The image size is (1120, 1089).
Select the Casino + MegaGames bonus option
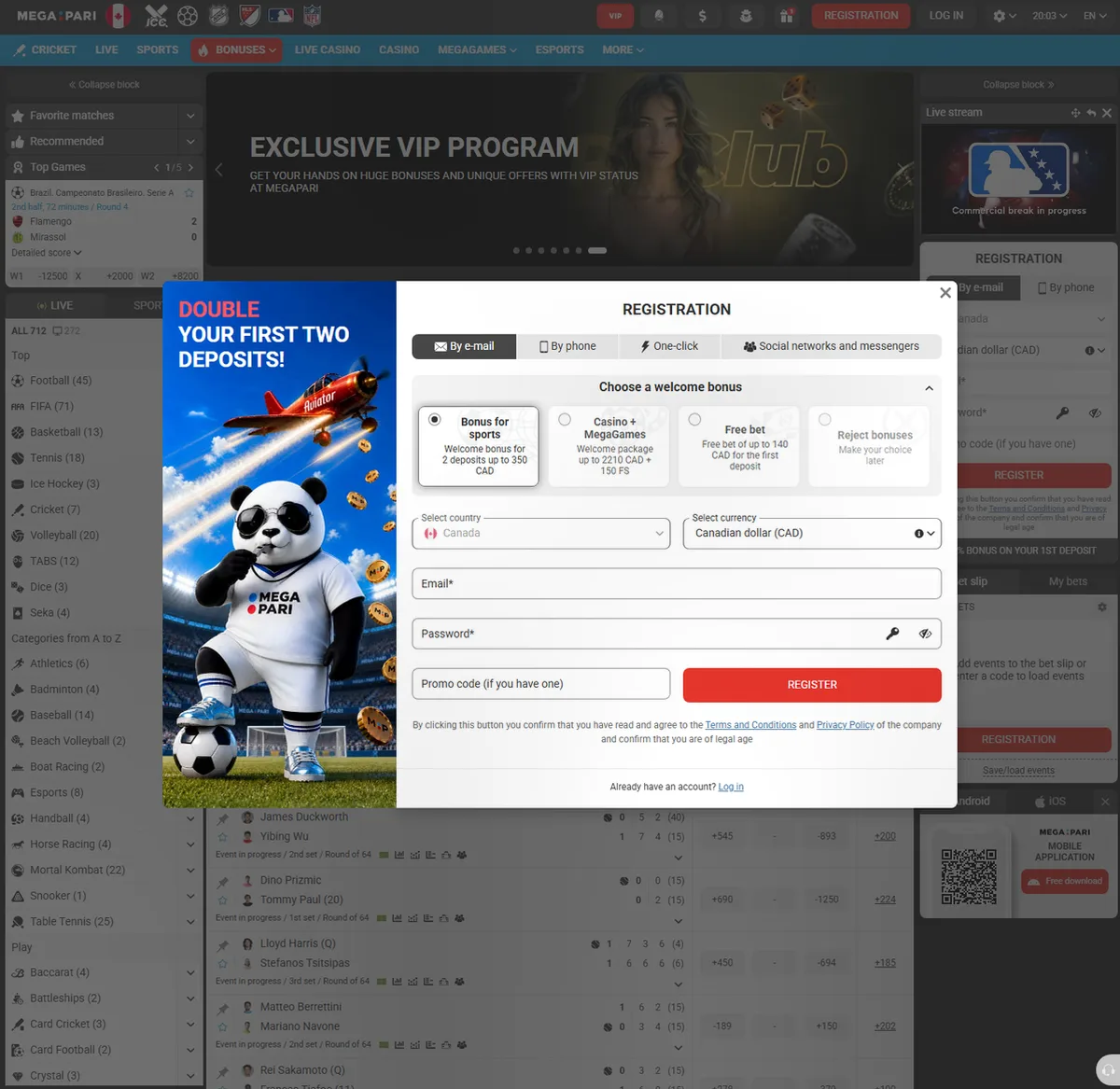[609, 446]
